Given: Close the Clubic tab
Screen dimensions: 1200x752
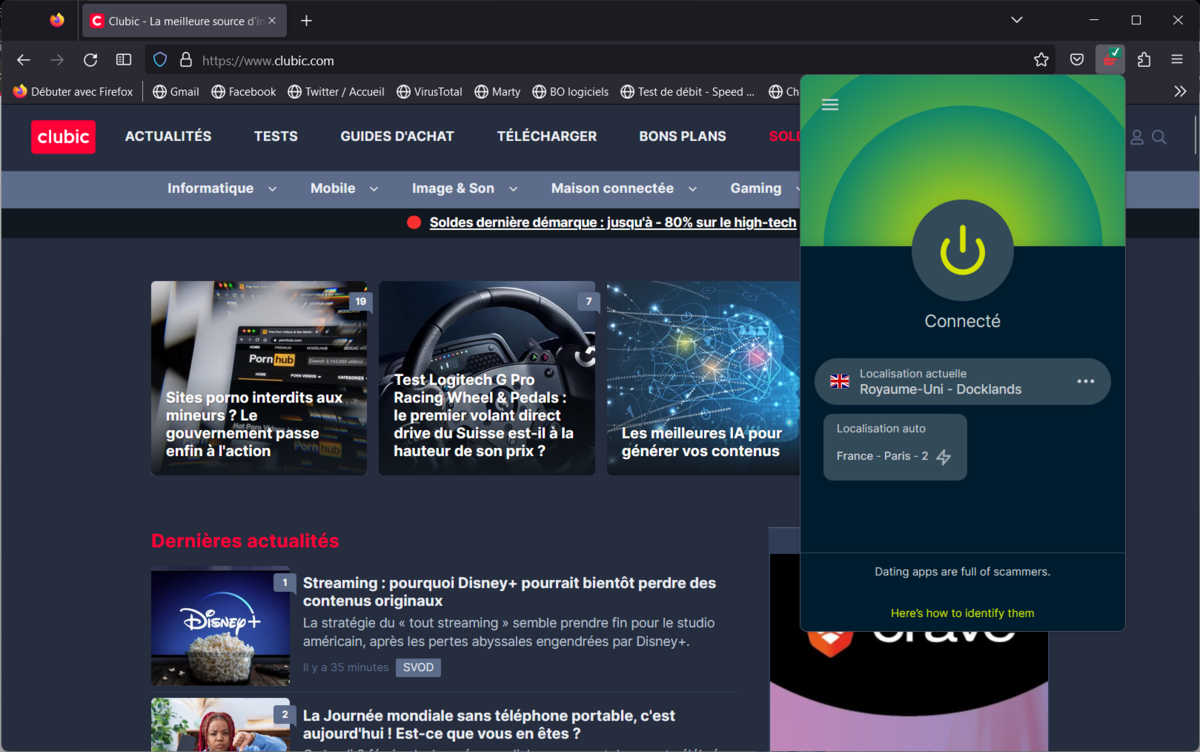Looking at the screenshot, I should [272, 20].
